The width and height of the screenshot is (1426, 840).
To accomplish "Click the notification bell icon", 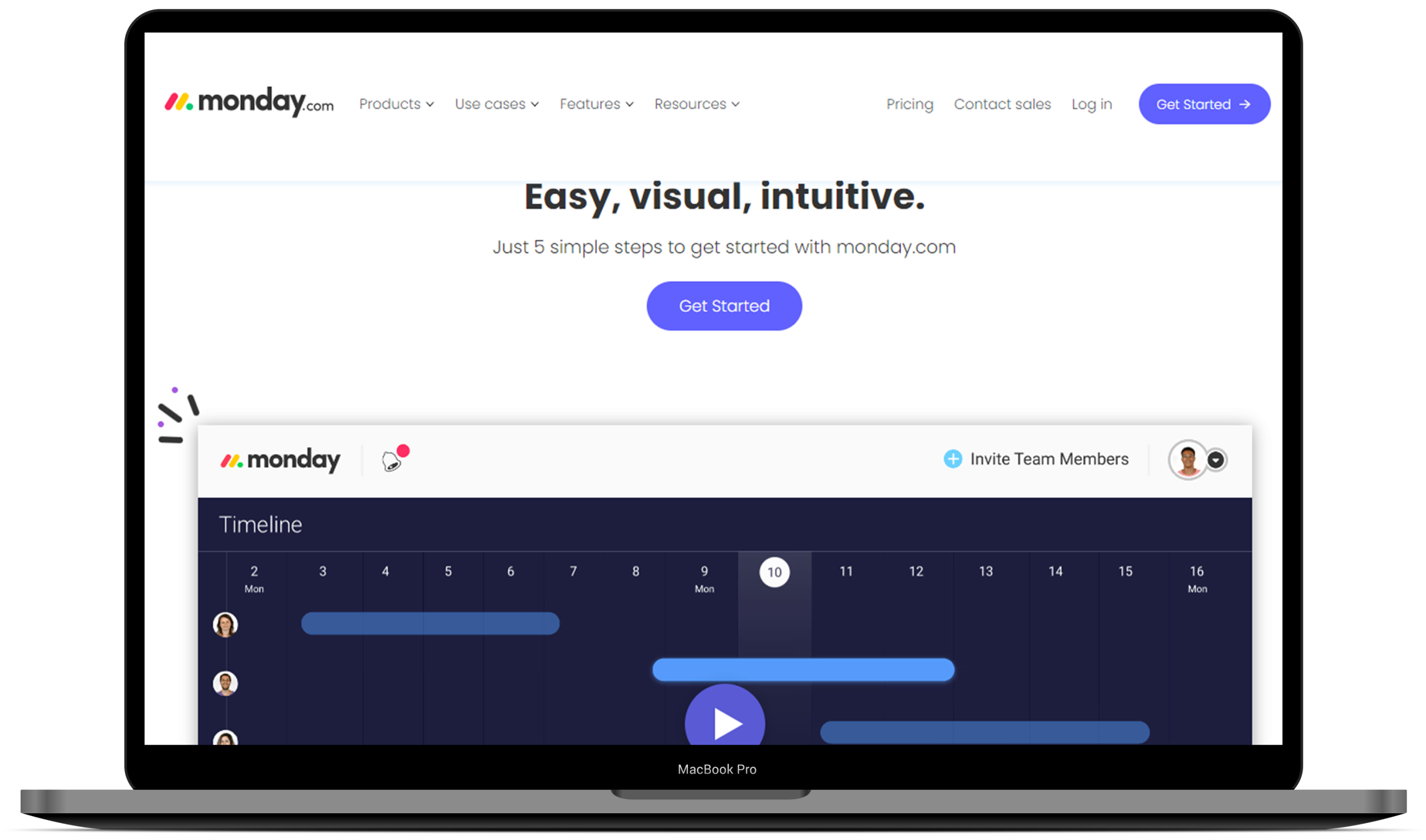I will (392, 462).
